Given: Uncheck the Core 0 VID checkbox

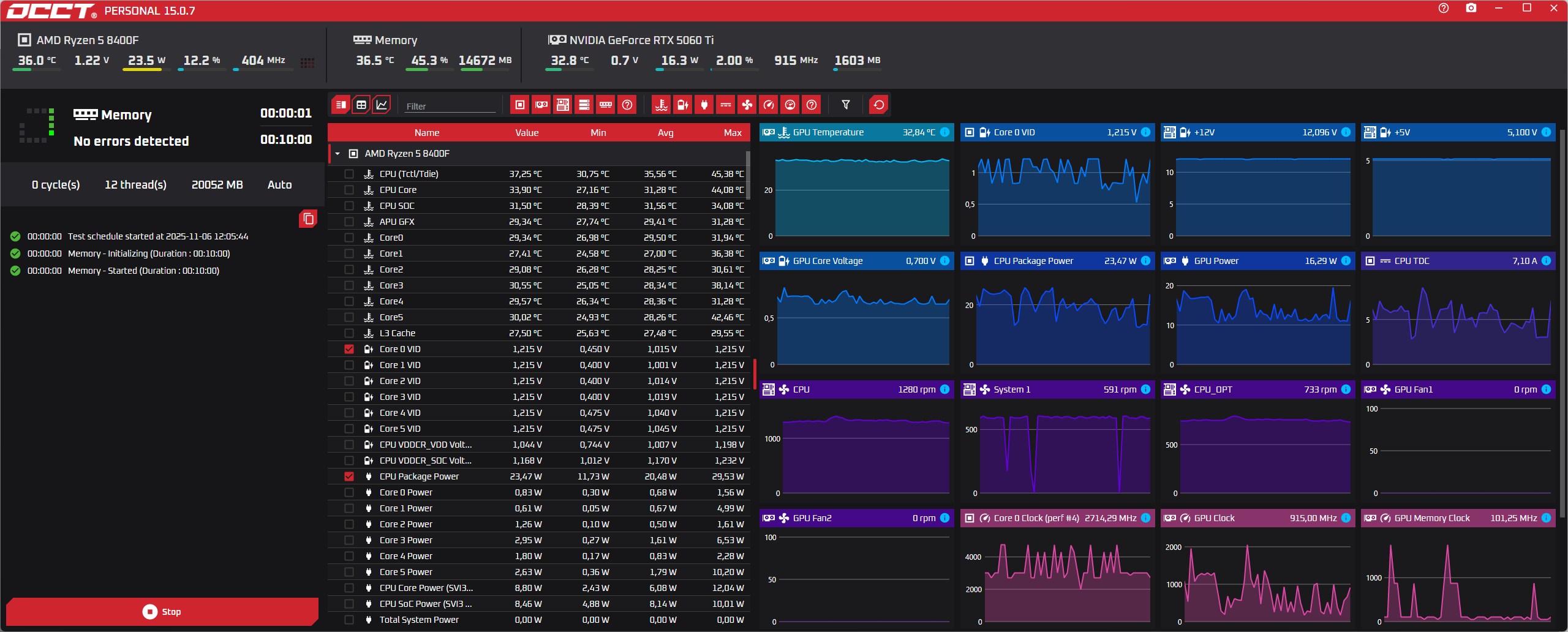Looking at the screenshot, I should coord(349,349).
